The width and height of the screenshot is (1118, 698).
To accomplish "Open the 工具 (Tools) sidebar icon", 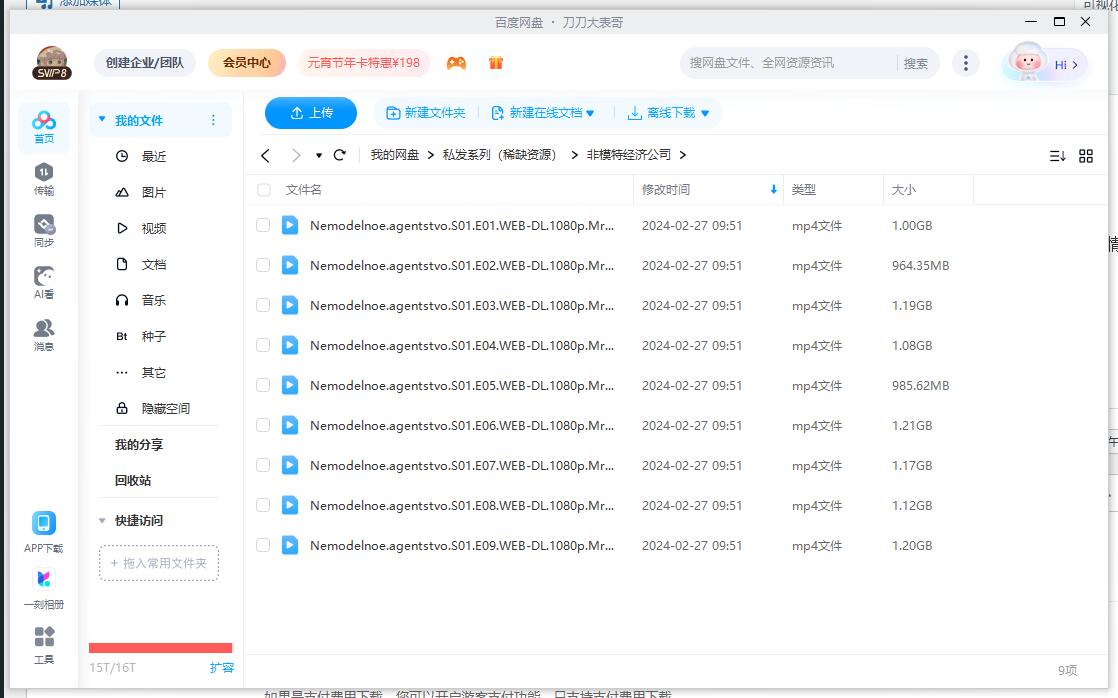I will coord(43,646).
